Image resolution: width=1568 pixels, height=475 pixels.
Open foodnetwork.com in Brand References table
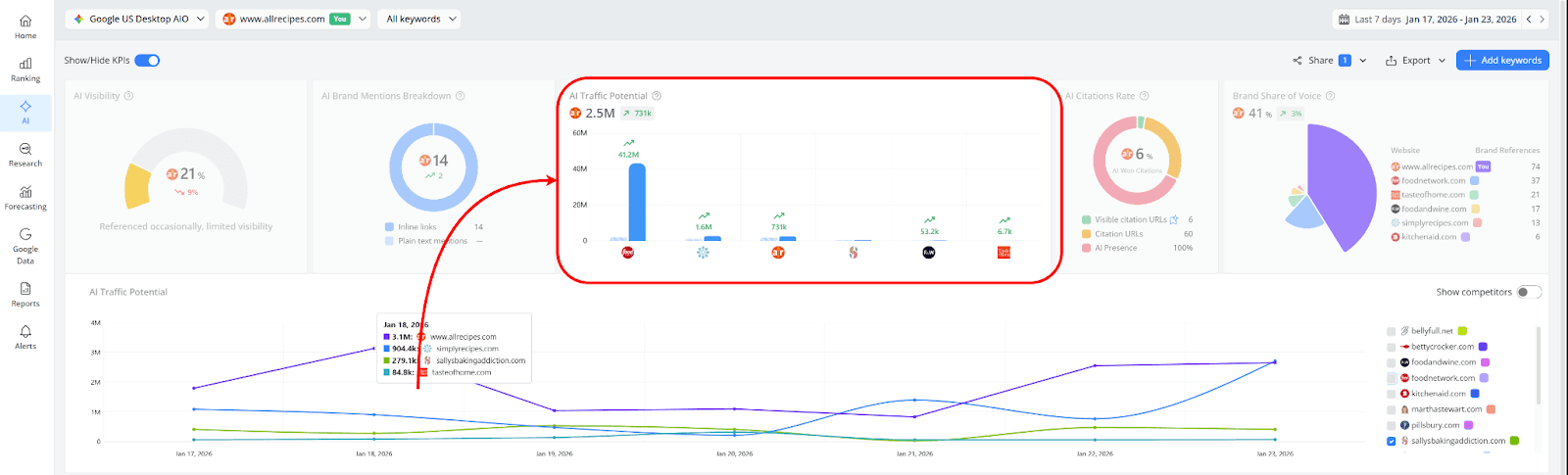click(x=1433, y=180)
